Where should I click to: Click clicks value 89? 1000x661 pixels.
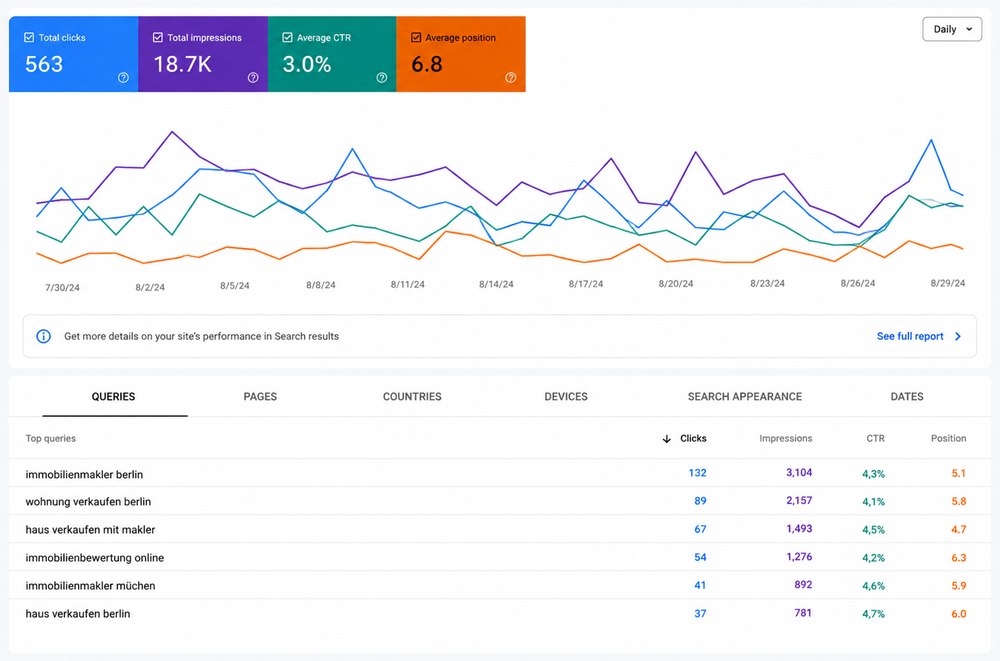pos(700,501)
